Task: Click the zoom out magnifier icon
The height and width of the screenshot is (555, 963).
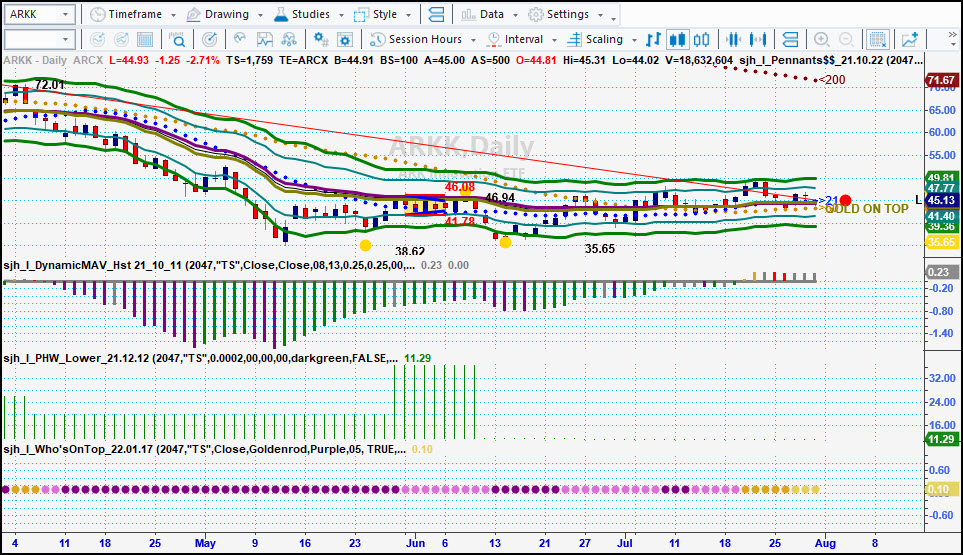Action: [x=846, y=40]
